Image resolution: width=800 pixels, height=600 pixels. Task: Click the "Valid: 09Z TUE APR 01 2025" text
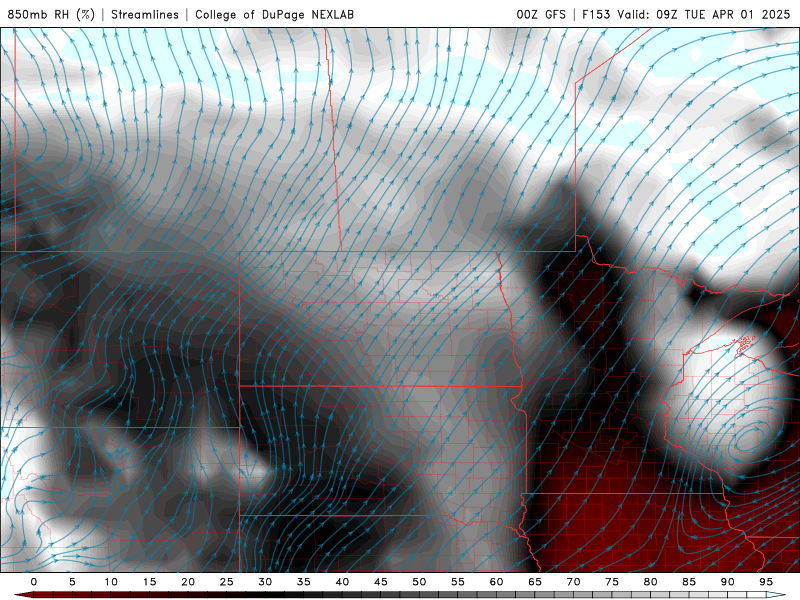click(x=704, y=14)
